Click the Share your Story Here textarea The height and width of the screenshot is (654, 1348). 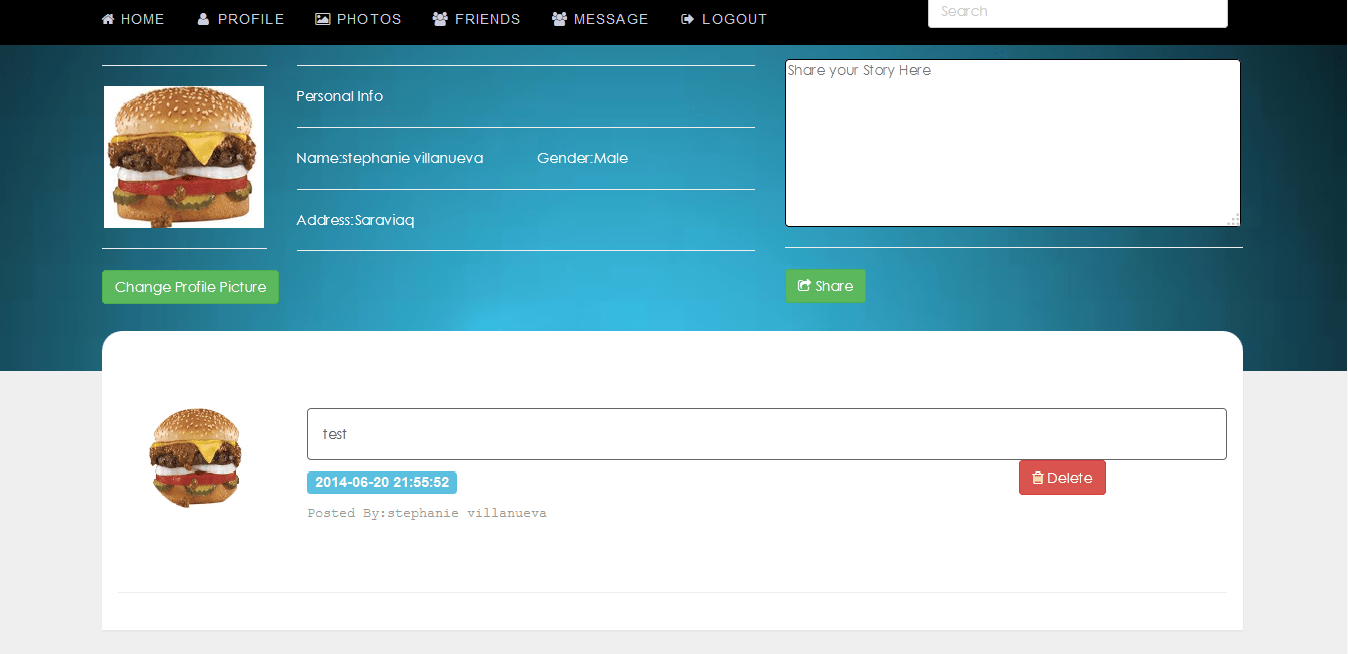[1012, 142]
